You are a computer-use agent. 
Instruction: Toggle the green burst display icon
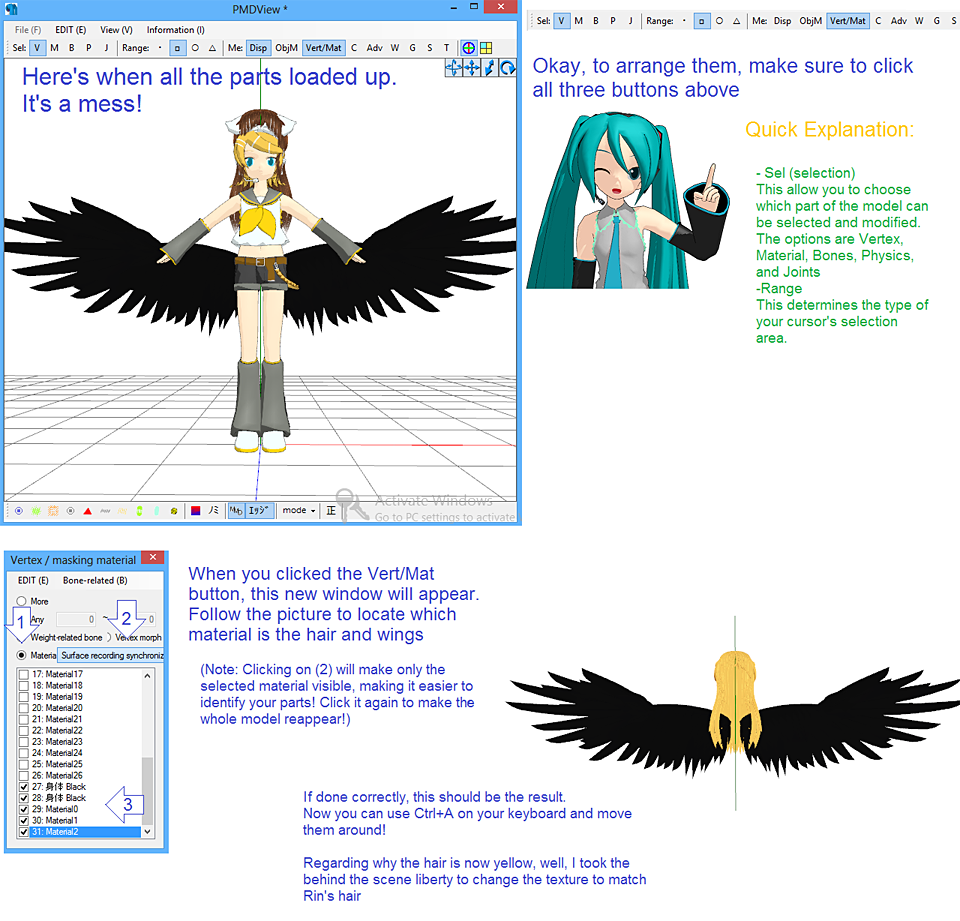coord(36,511)
